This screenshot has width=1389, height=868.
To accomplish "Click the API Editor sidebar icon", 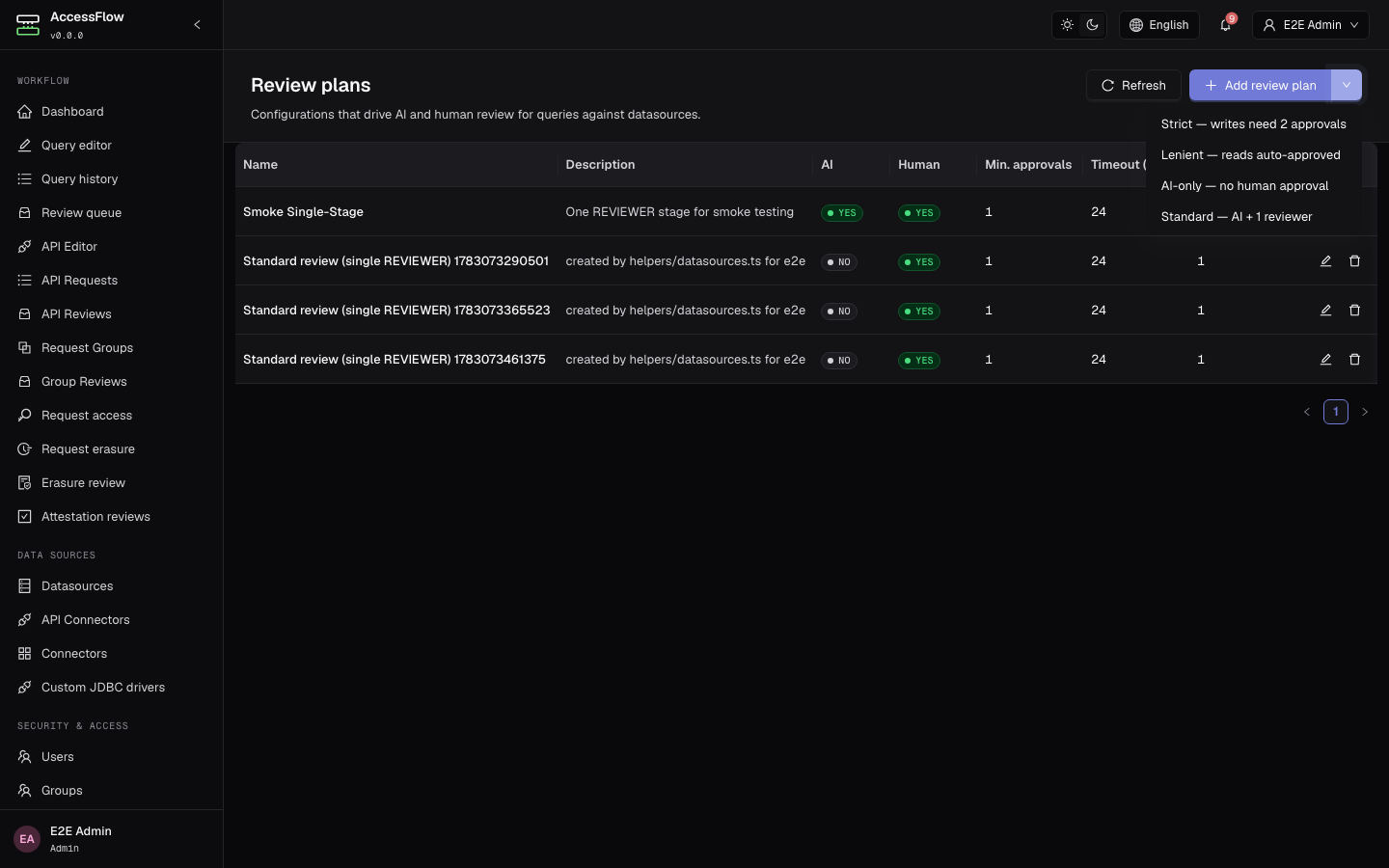I will tap(25, 247).
